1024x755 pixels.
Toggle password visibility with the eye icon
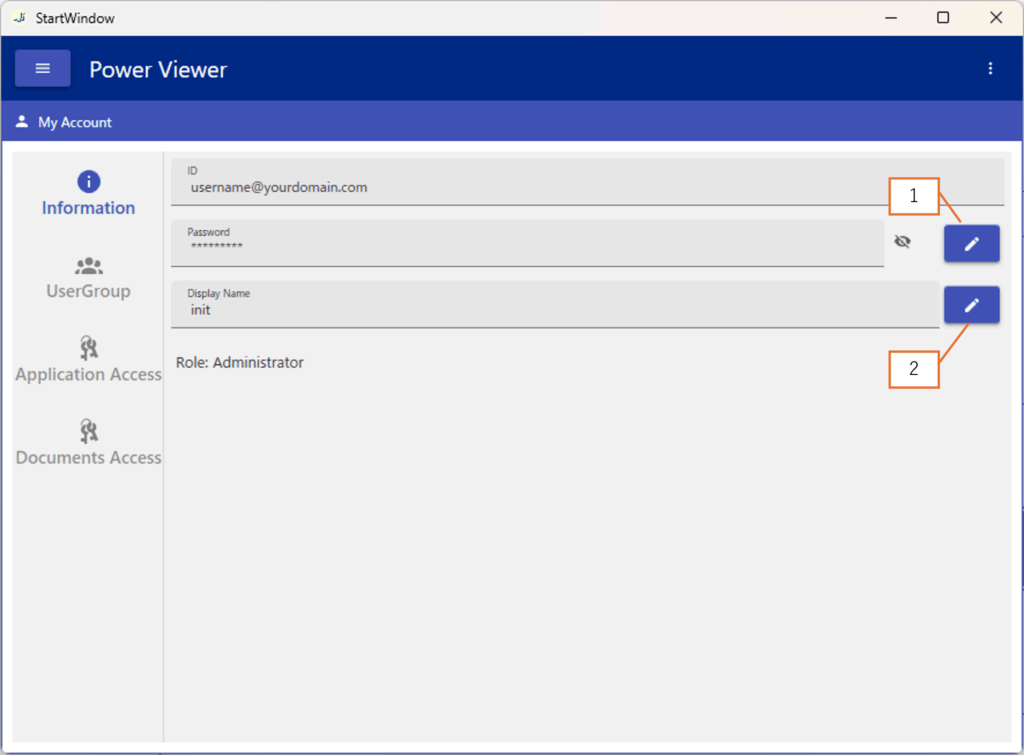pyautogui.click(x=902, y=242)
